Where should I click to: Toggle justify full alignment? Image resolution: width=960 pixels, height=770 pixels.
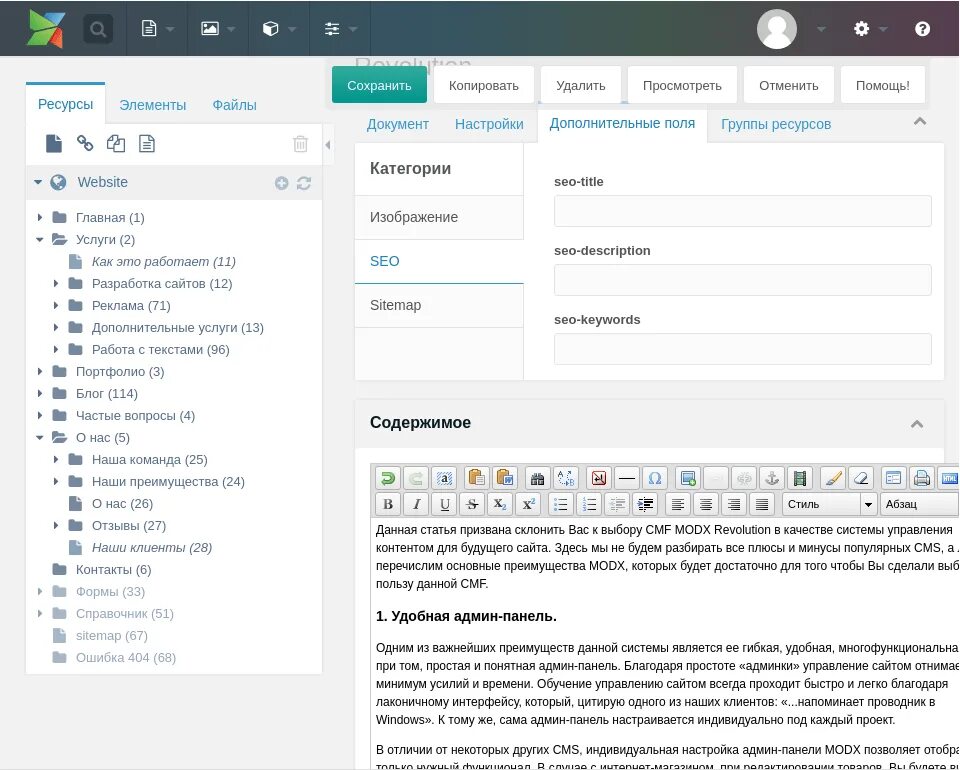762,504
